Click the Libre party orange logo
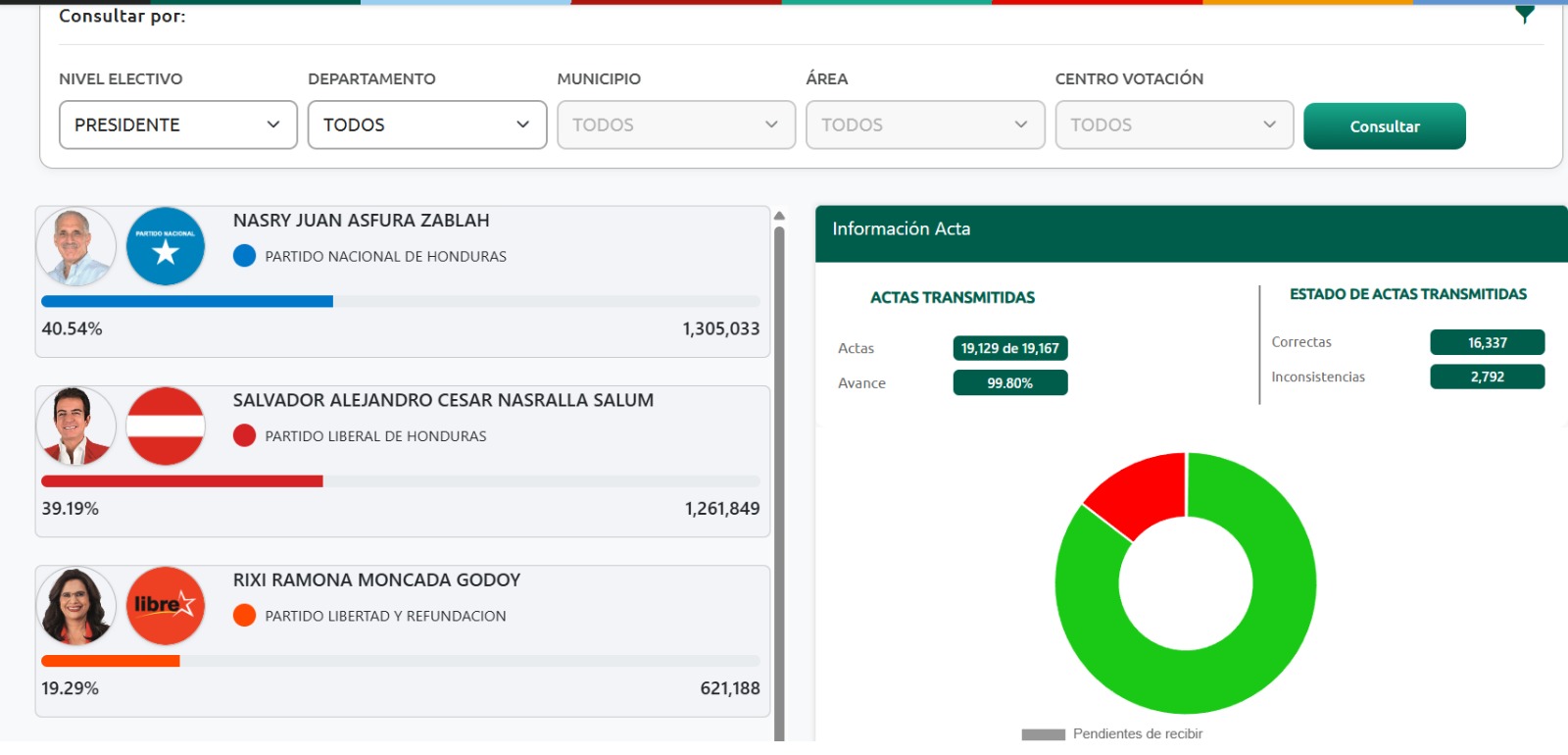Viewport: 1568px width, 755px height. (166, 606)
